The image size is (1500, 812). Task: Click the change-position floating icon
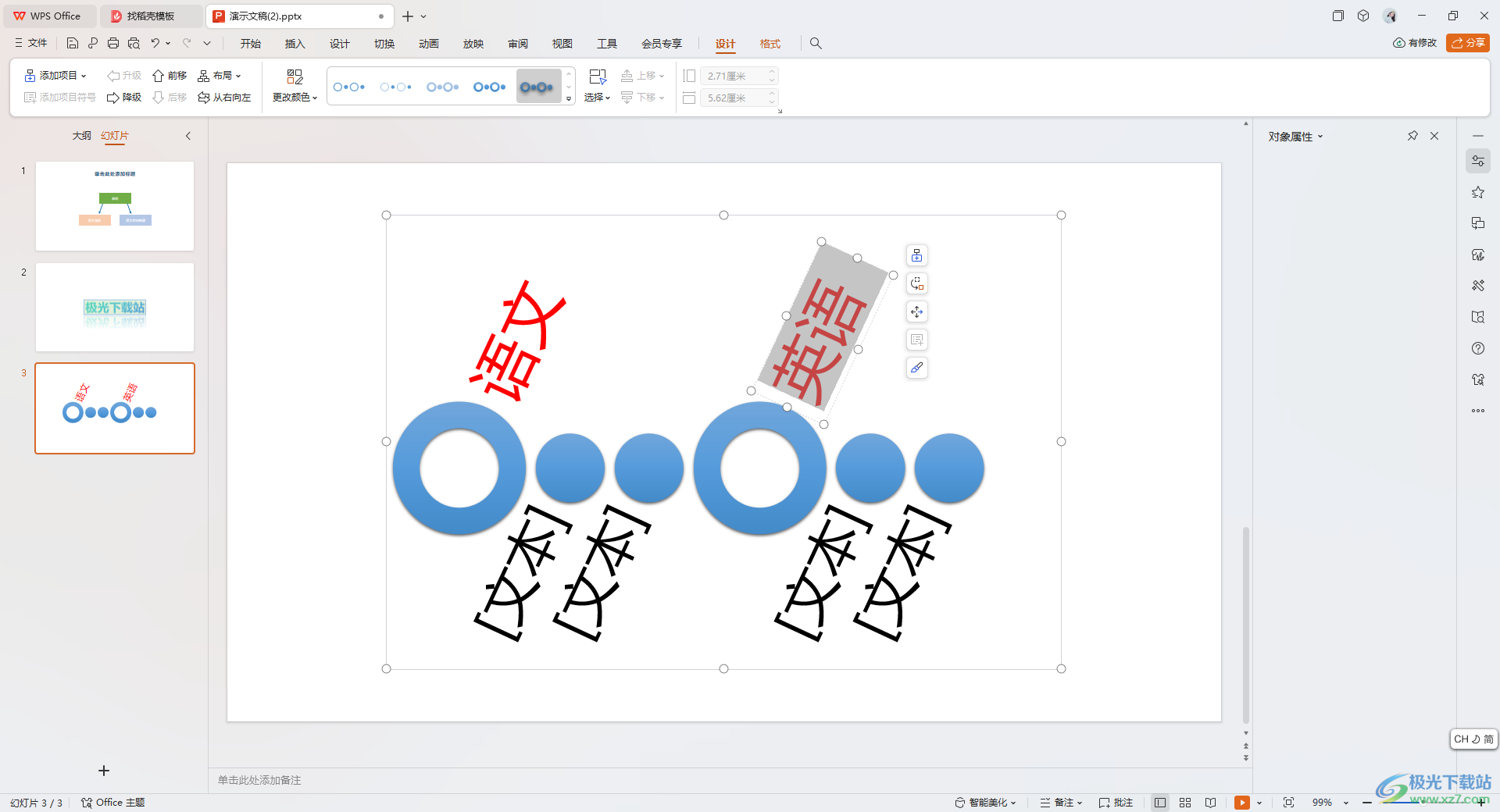click(x=917, y=283)
